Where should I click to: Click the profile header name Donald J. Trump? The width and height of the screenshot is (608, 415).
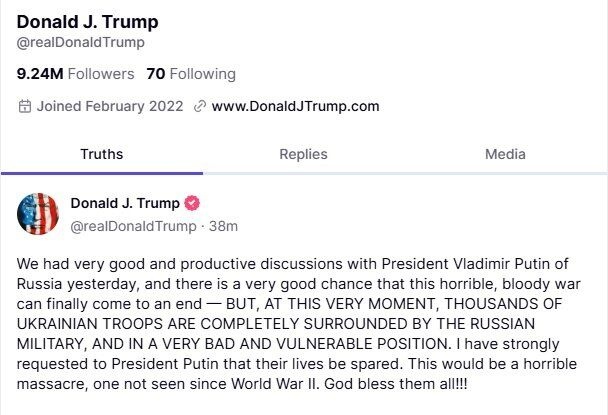pyautogui.click(x=88, y=22)
